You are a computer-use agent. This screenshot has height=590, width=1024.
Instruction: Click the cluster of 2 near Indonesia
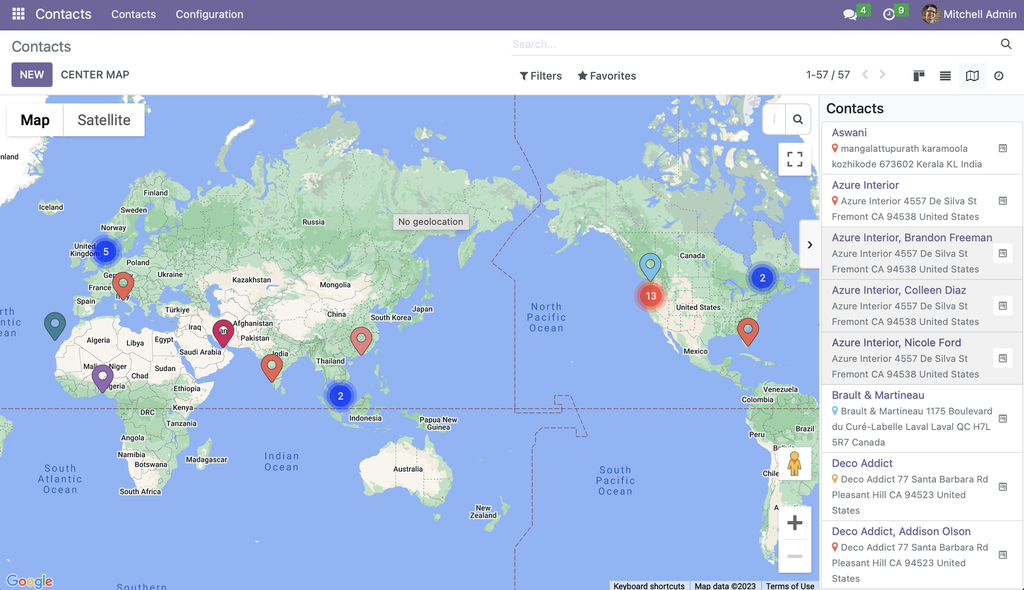click(x=340, y=396)
